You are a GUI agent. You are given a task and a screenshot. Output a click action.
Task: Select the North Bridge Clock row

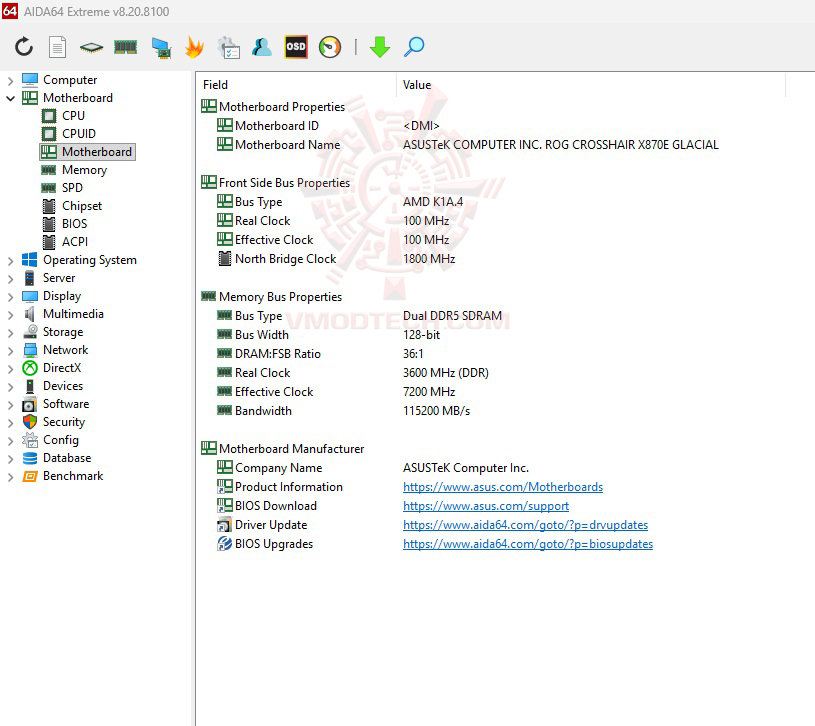coord(338,259)
